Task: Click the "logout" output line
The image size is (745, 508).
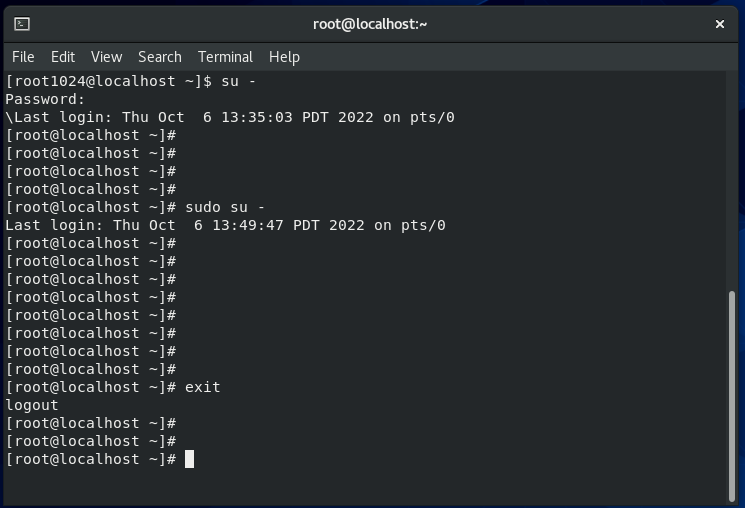Action: point(32,405)
